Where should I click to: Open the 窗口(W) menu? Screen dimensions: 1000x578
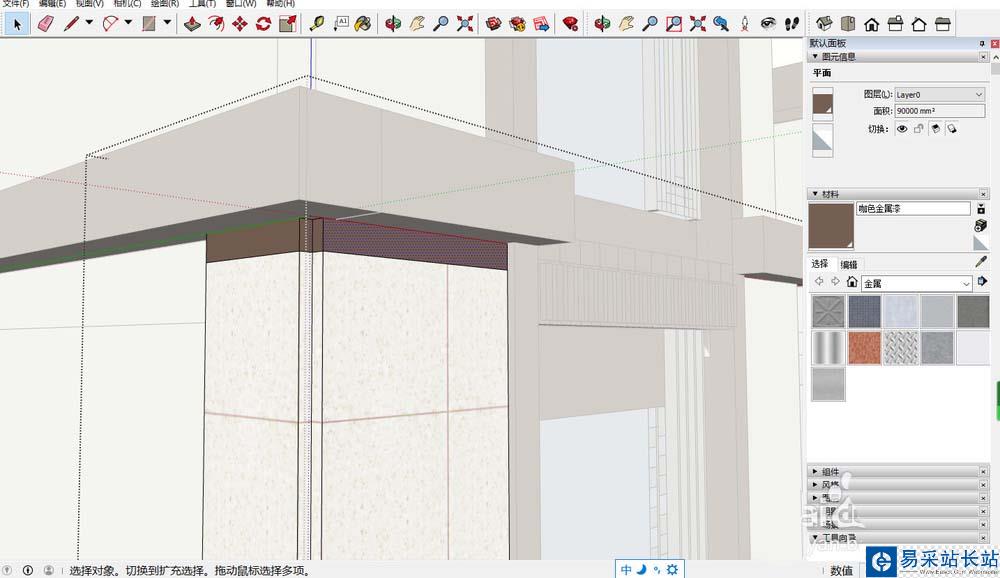point(241,3)
